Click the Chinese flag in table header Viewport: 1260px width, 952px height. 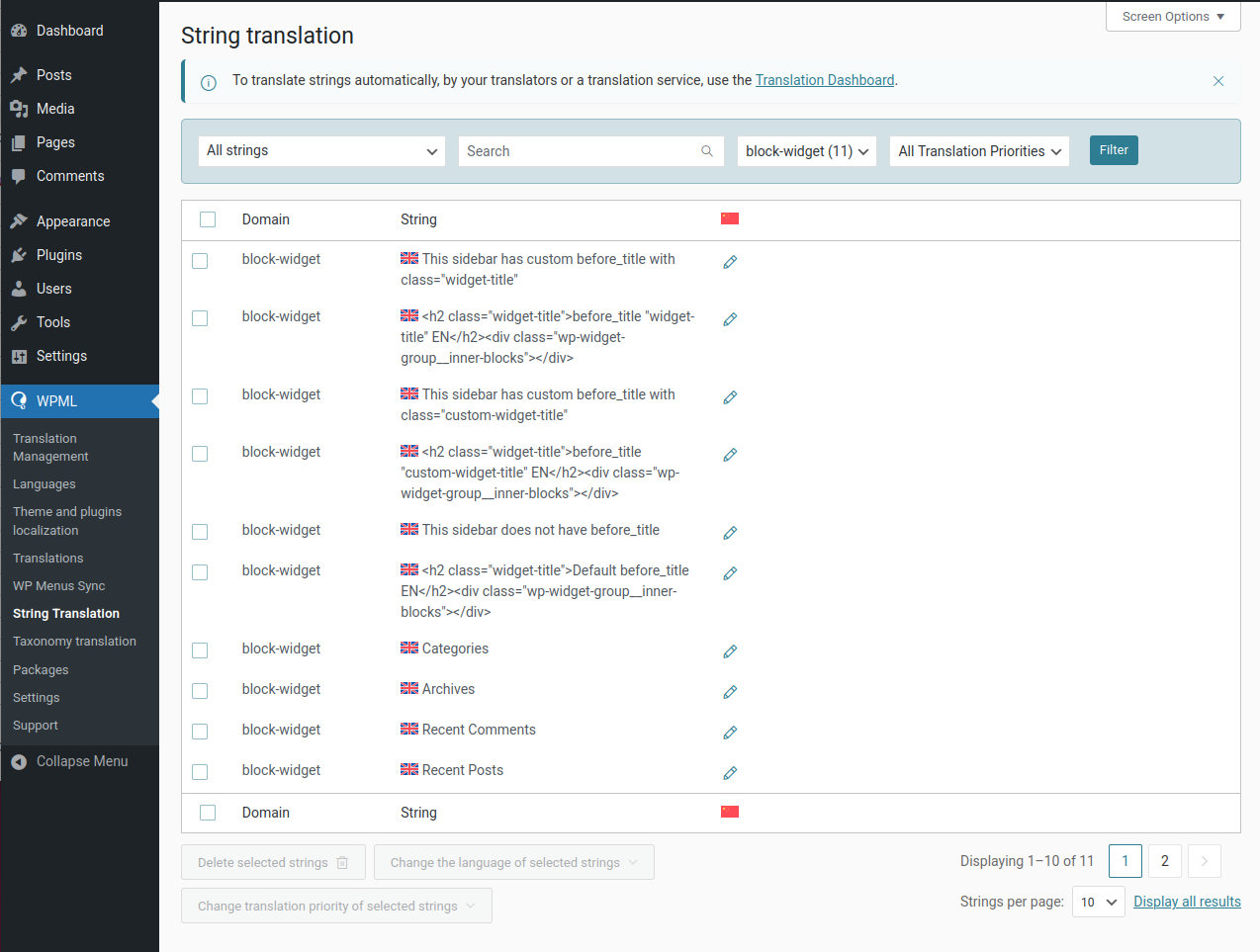(730, 218)
